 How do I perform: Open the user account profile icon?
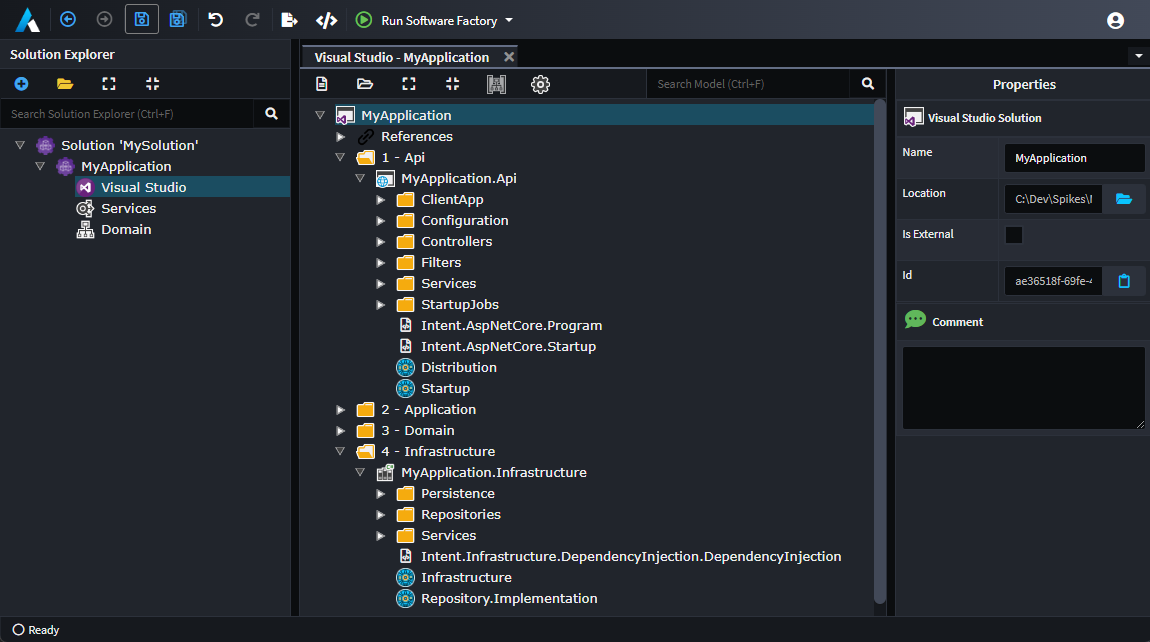(x=1116, y=21)
